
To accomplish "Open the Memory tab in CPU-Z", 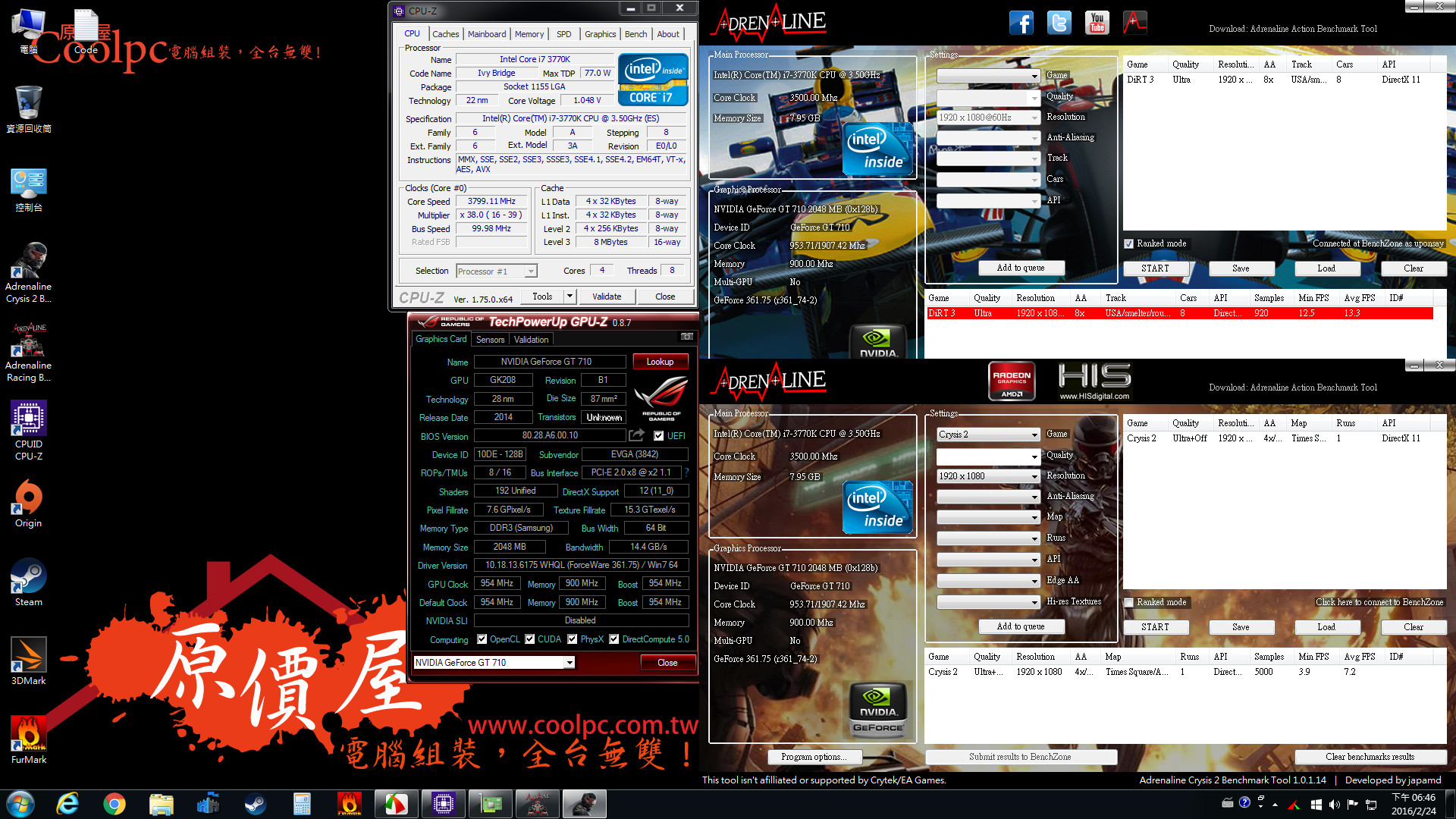I will pyautogui.click(x=529, y=34).
